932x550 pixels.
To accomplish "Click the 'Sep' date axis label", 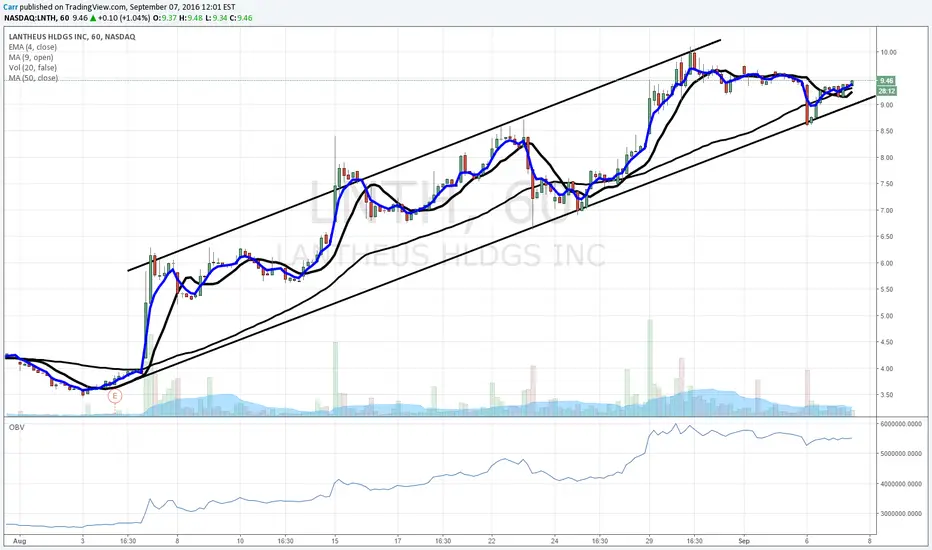I will click(744, 541).
